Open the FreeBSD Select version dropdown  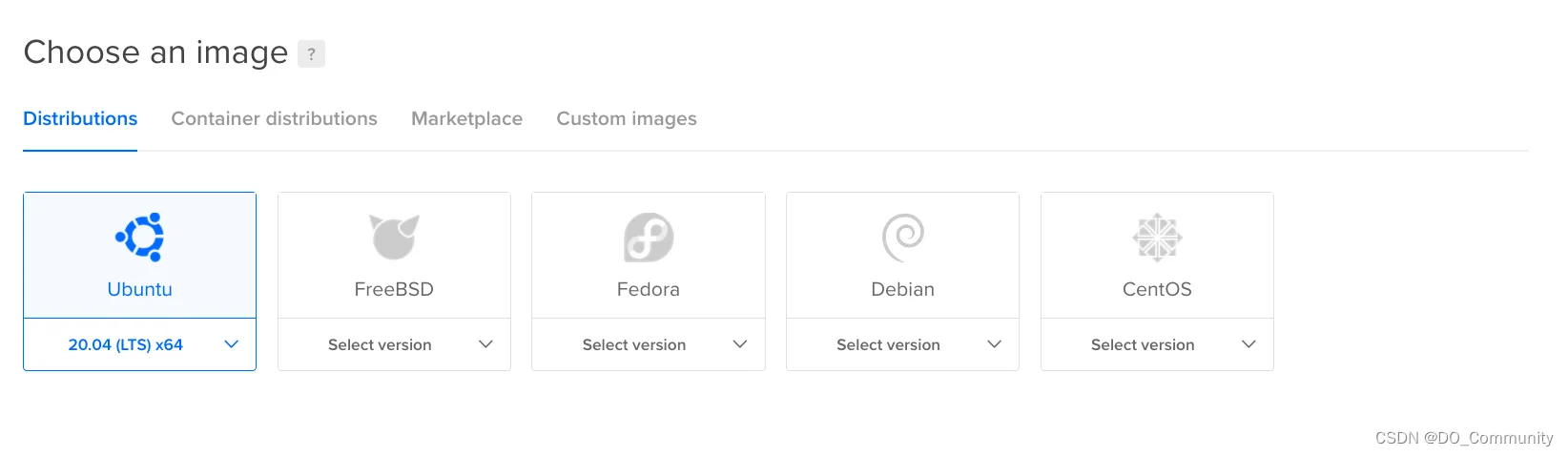[x=394, y=344]
